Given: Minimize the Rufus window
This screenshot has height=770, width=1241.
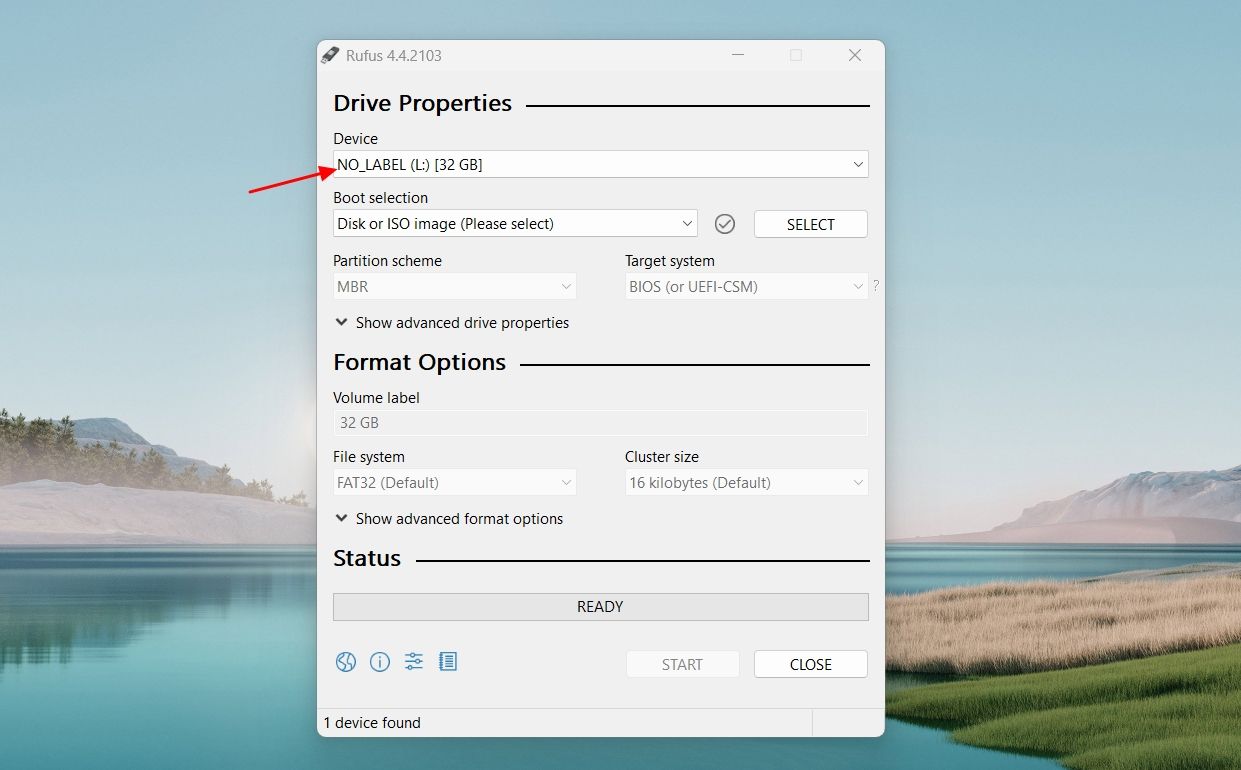Looking at the screenshot, I should (x=737, y=55).
